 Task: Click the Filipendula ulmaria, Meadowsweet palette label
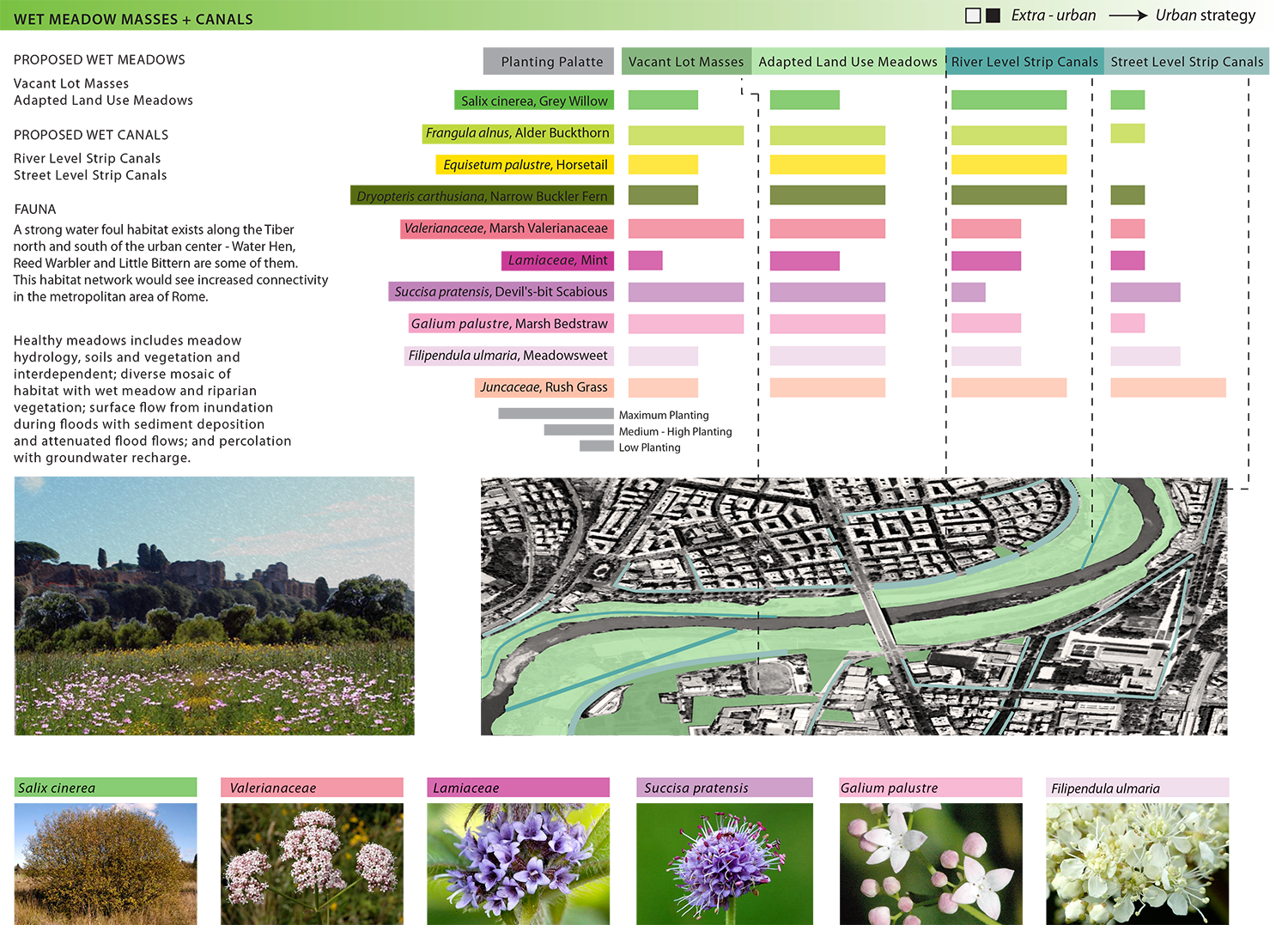click(508, 356)
